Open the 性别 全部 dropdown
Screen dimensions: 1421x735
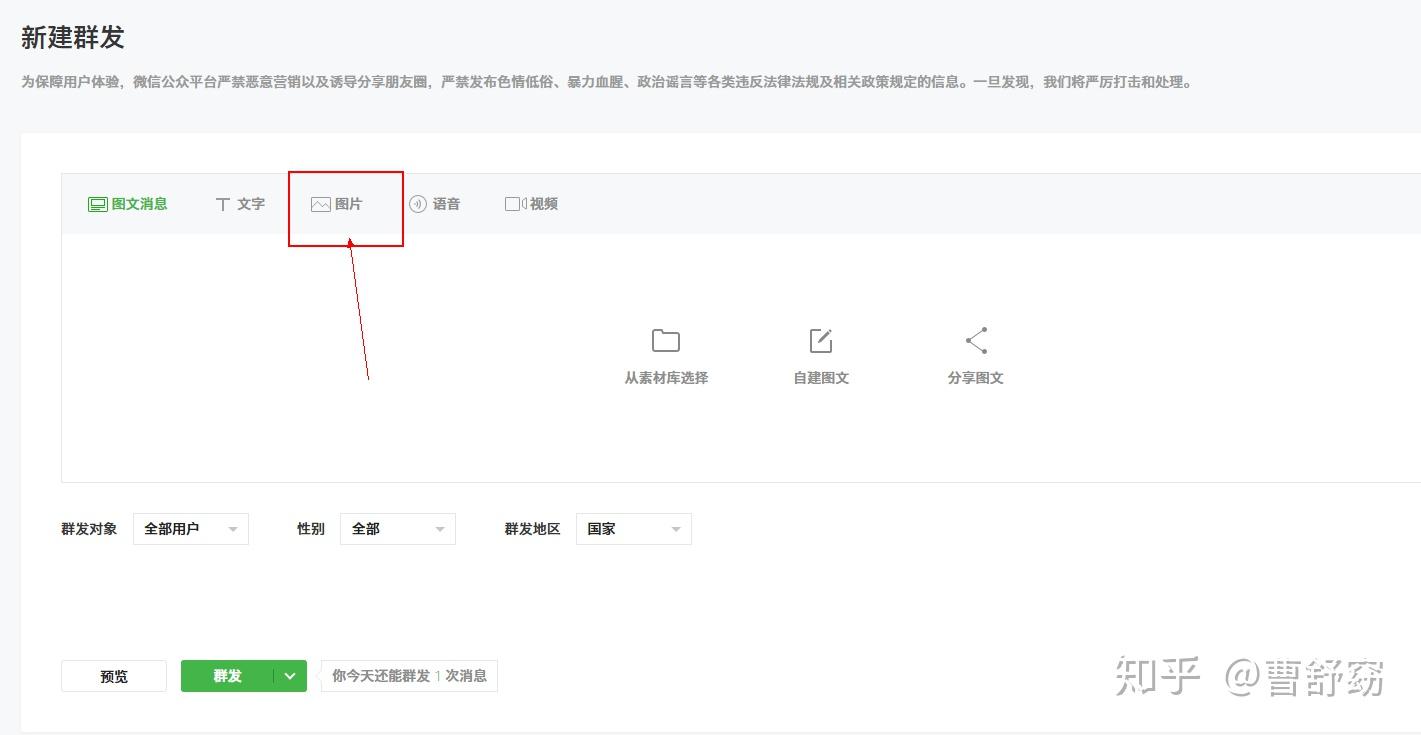(x=398, y=529)
